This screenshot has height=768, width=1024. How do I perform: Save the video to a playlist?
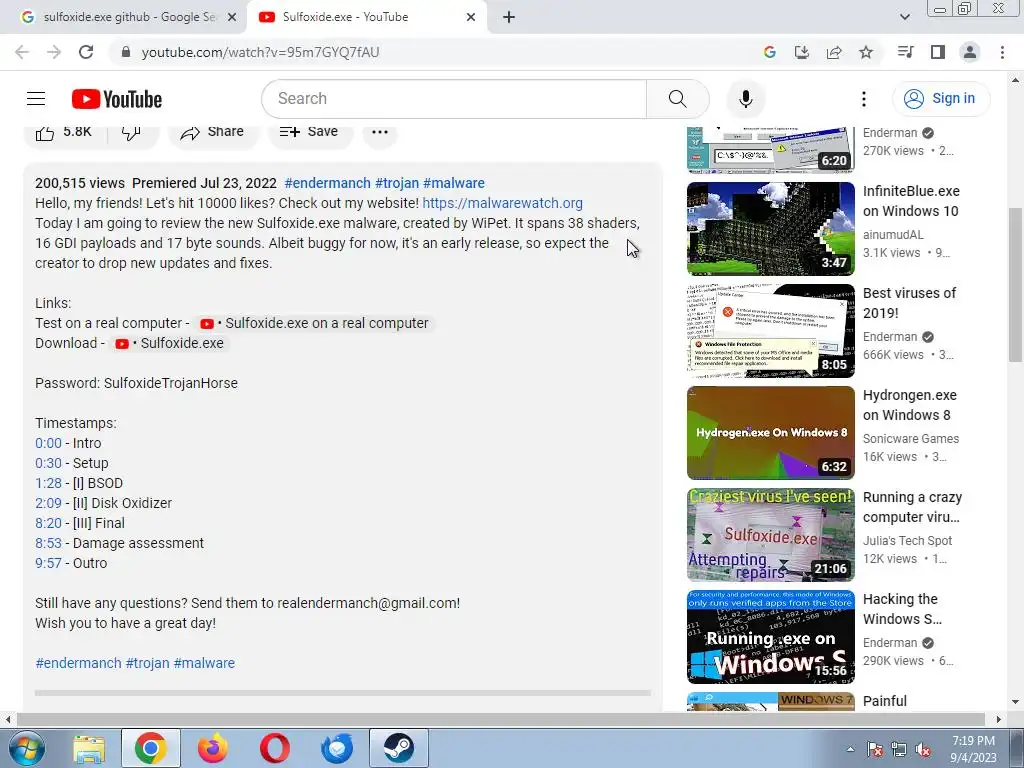click(309, 132)
